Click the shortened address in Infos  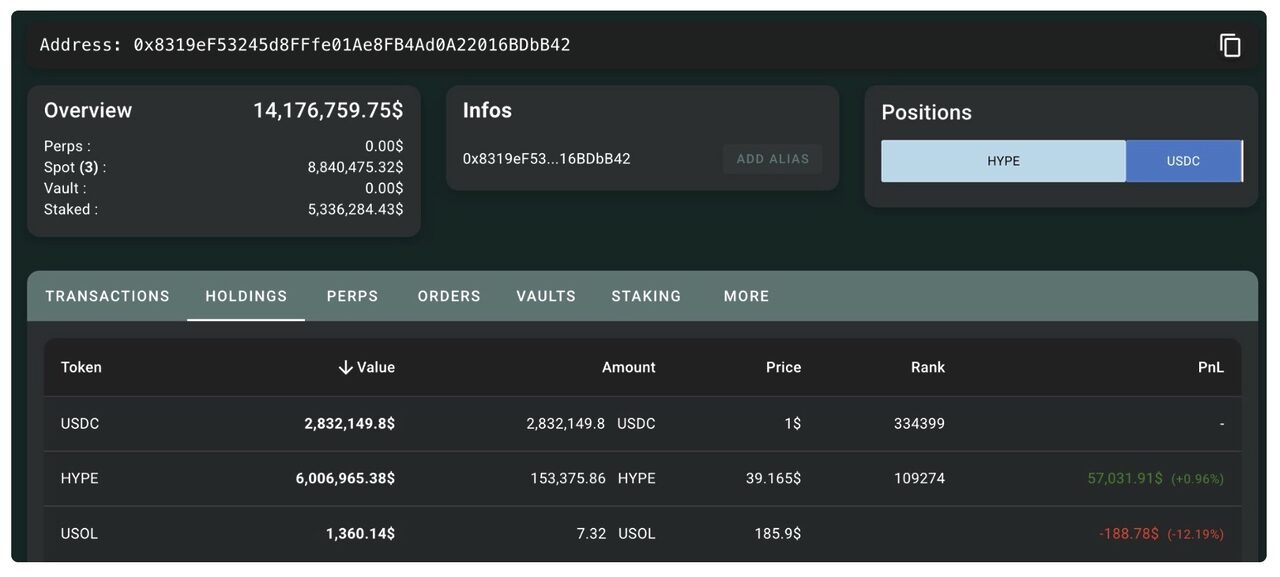[x=546, y=159]
